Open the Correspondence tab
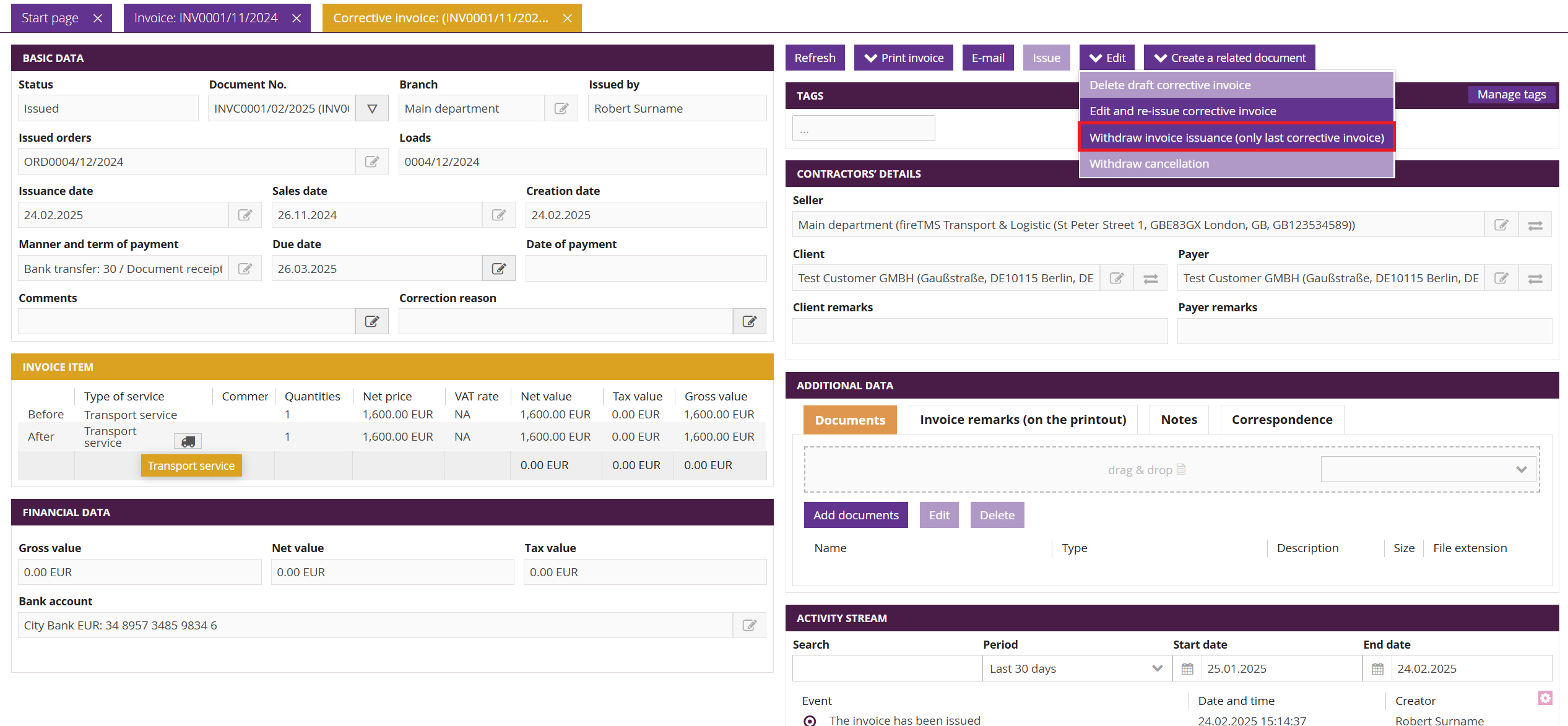This screenshot has width=1568, height=726. click(1281, 420)
